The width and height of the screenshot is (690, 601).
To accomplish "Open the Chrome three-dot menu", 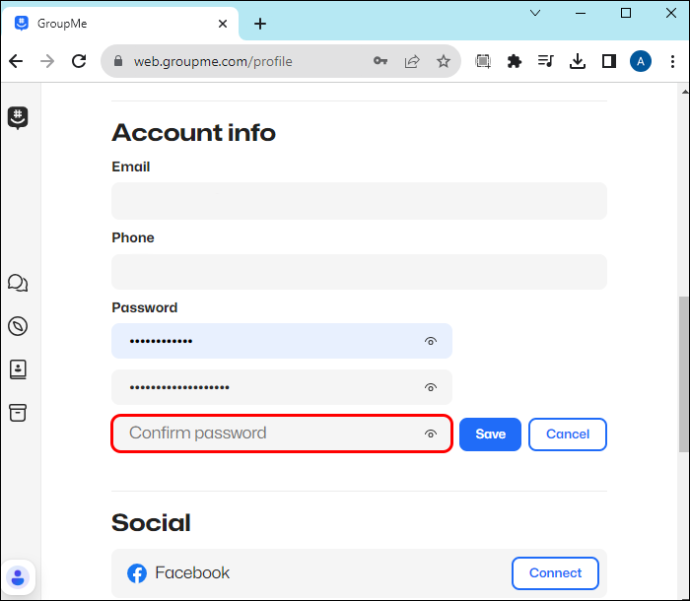I will [x=672, y=61].
